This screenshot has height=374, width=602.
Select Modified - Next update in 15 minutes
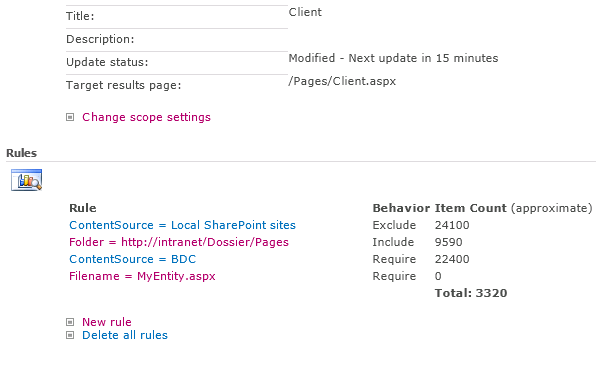394,58
